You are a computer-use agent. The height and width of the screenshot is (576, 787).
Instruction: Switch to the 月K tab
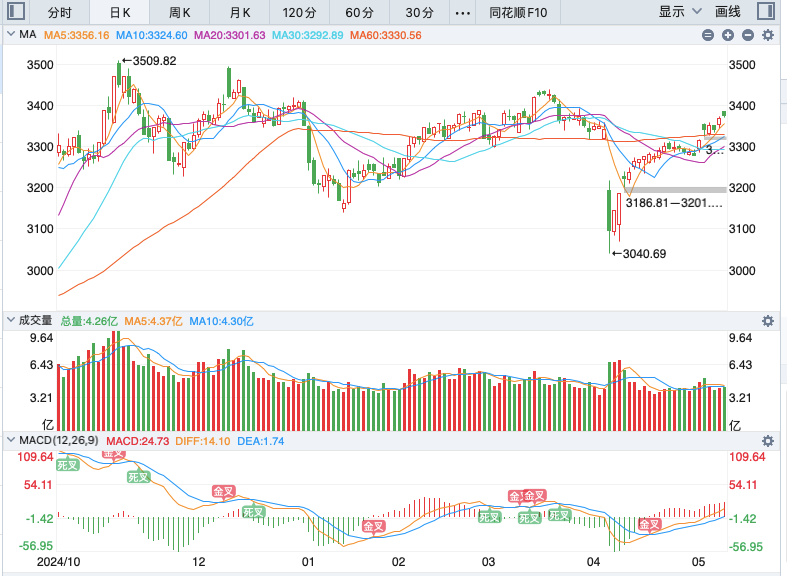click(x=239, y=13)
